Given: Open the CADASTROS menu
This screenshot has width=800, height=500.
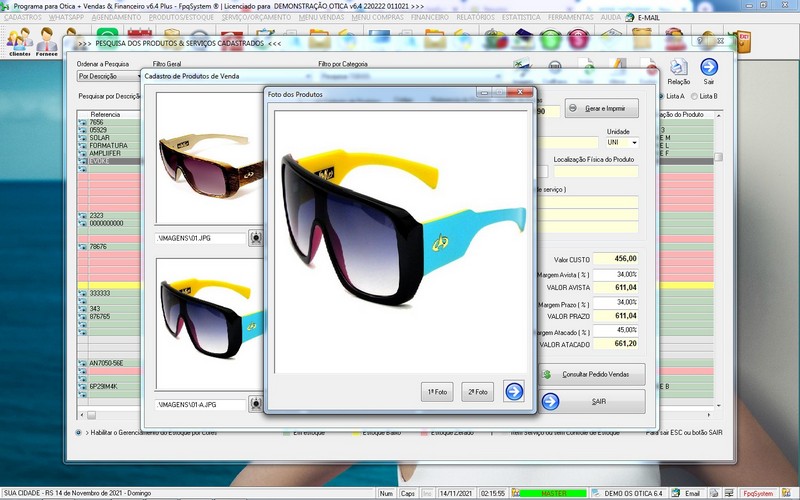Looking at the screenshot, I should click(23, 18).
